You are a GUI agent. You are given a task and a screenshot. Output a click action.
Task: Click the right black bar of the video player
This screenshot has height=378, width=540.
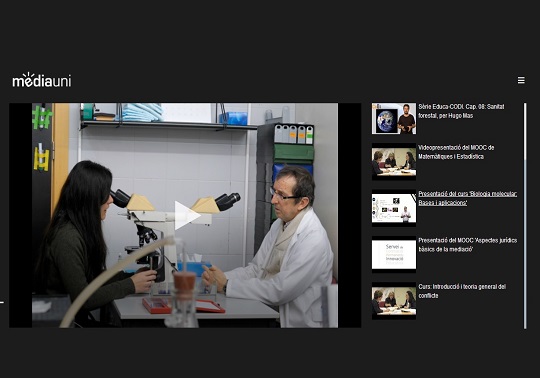tap(349, 215)
